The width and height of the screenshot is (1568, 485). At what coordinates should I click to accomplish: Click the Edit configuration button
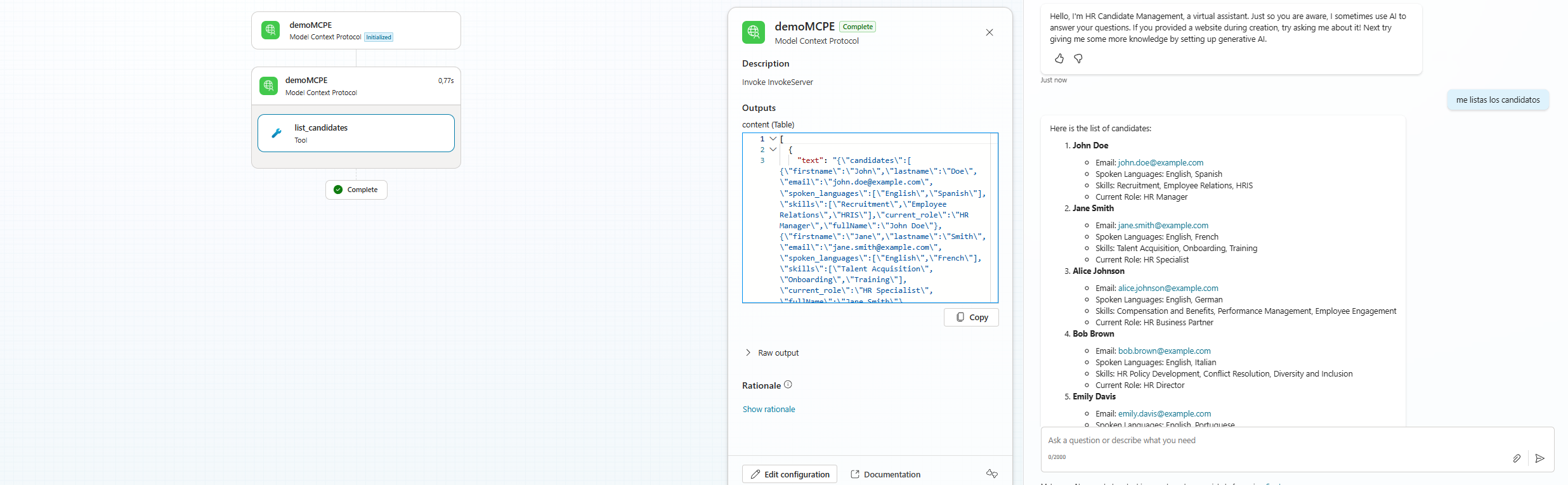click(790, 474)
